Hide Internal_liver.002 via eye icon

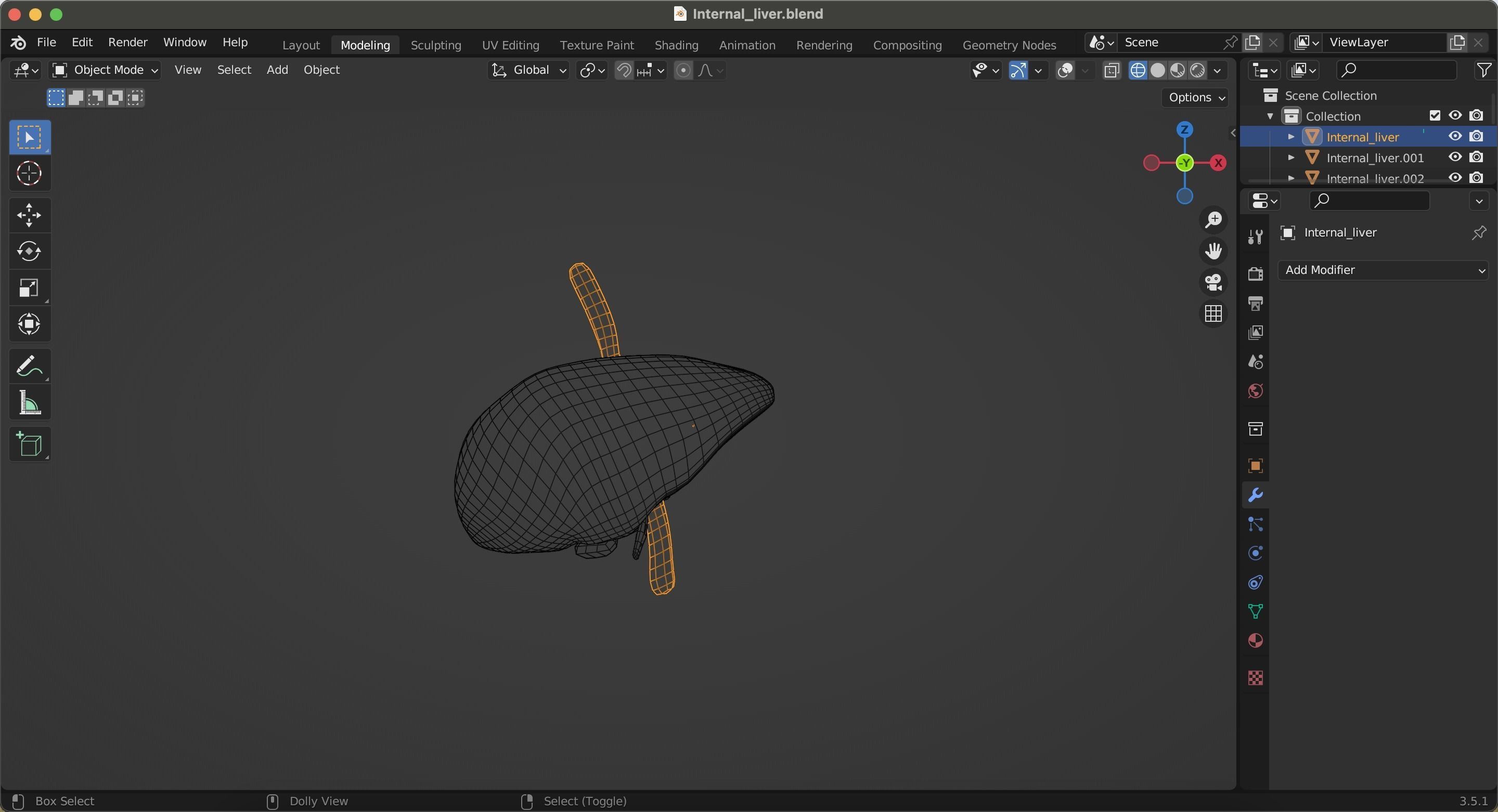click(1455, 178)
